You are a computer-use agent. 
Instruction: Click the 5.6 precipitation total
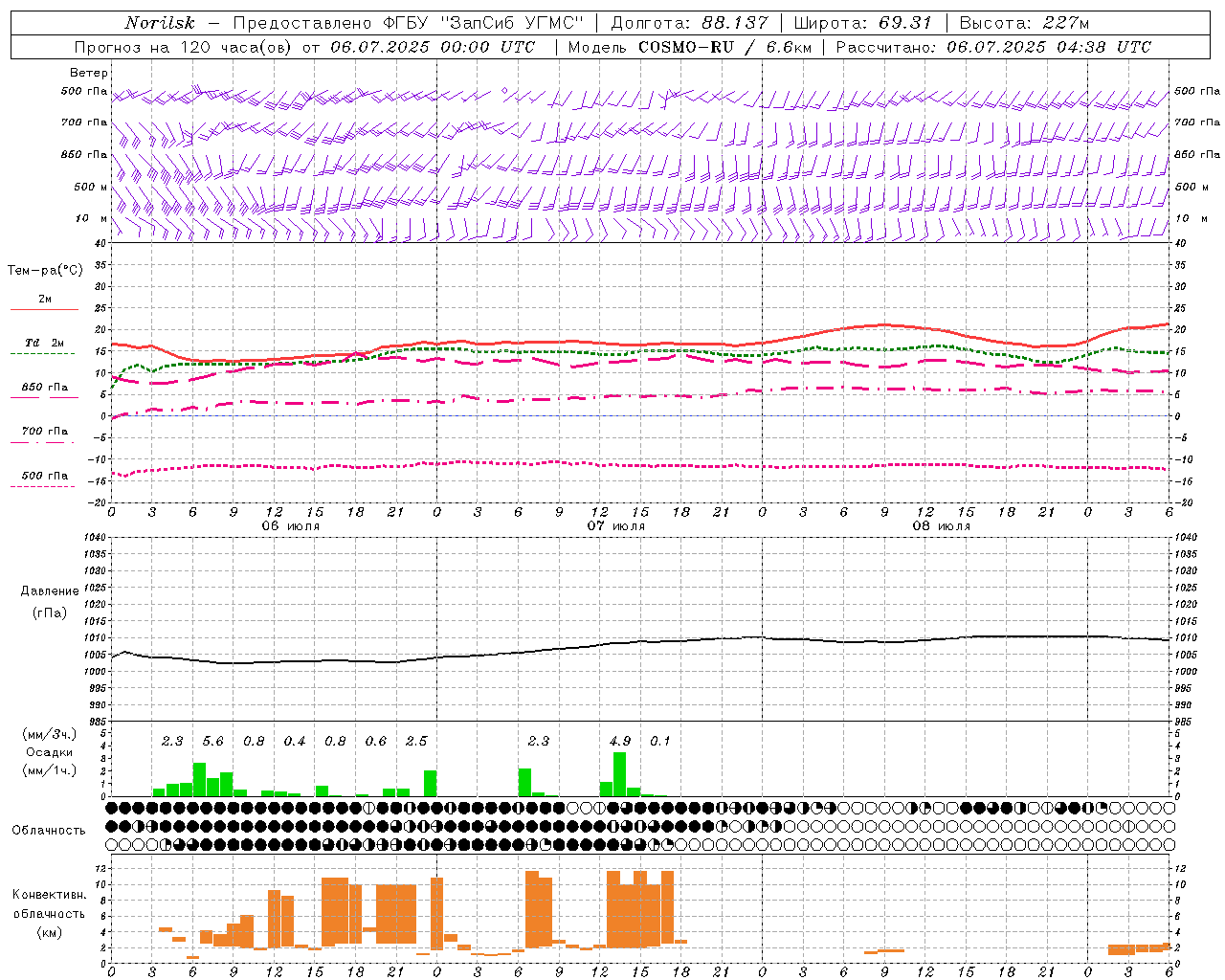212,742
